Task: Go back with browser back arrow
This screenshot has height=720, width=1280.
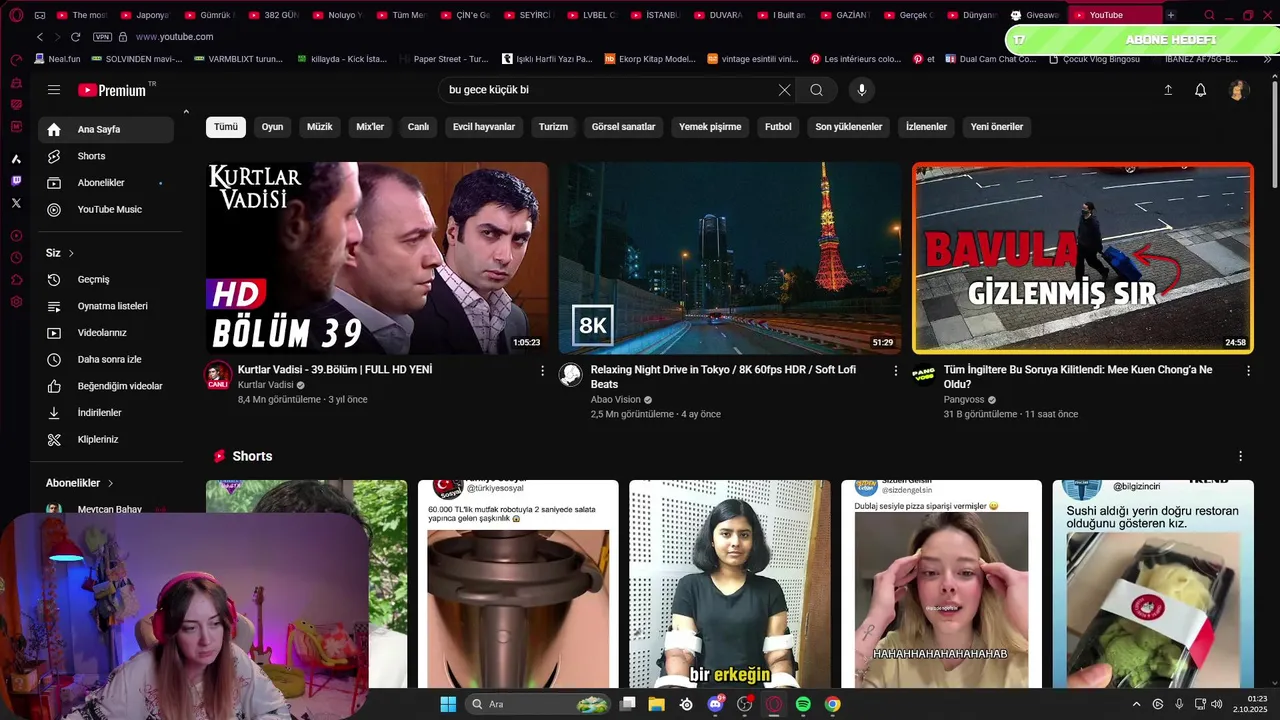Action: click(x=40, y=37)
